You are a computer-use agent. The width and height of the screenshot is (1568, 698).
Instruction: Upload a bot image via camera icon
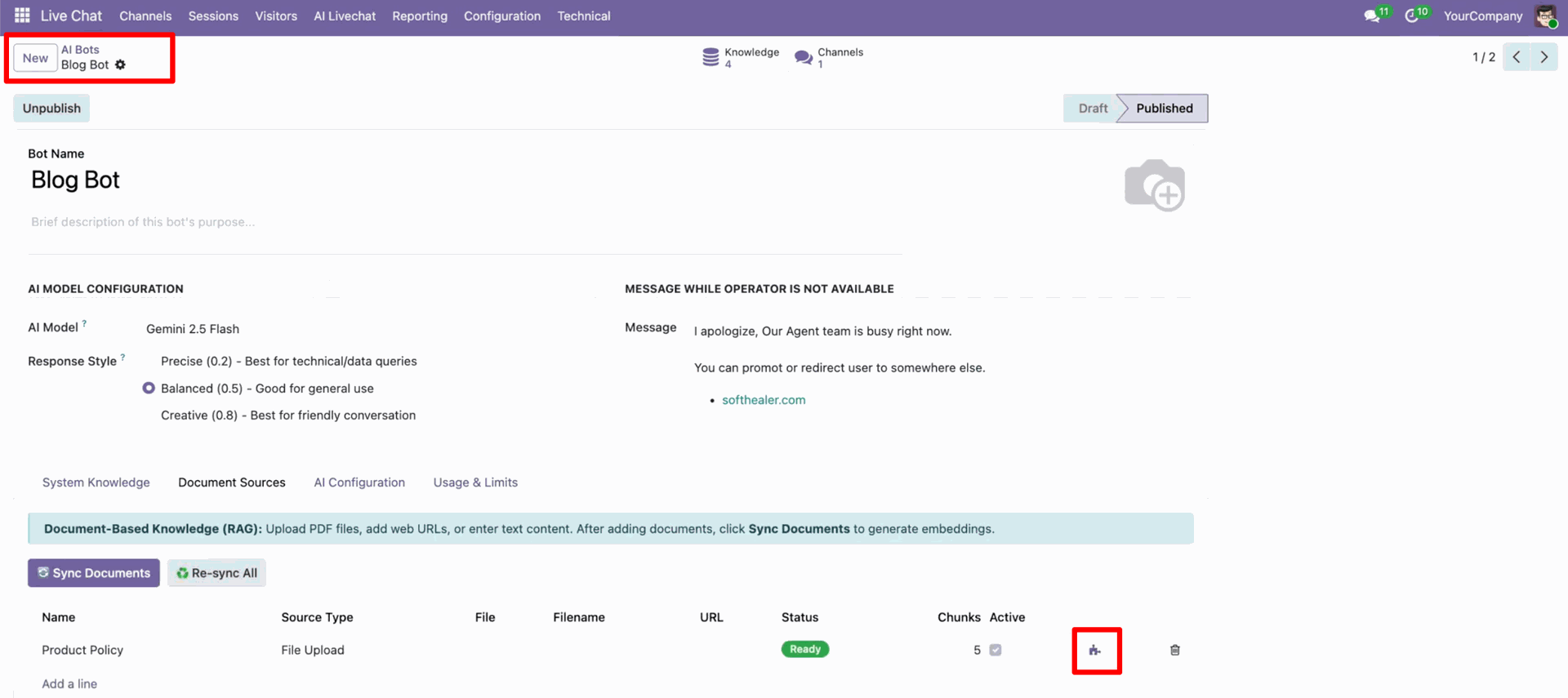1154,185
